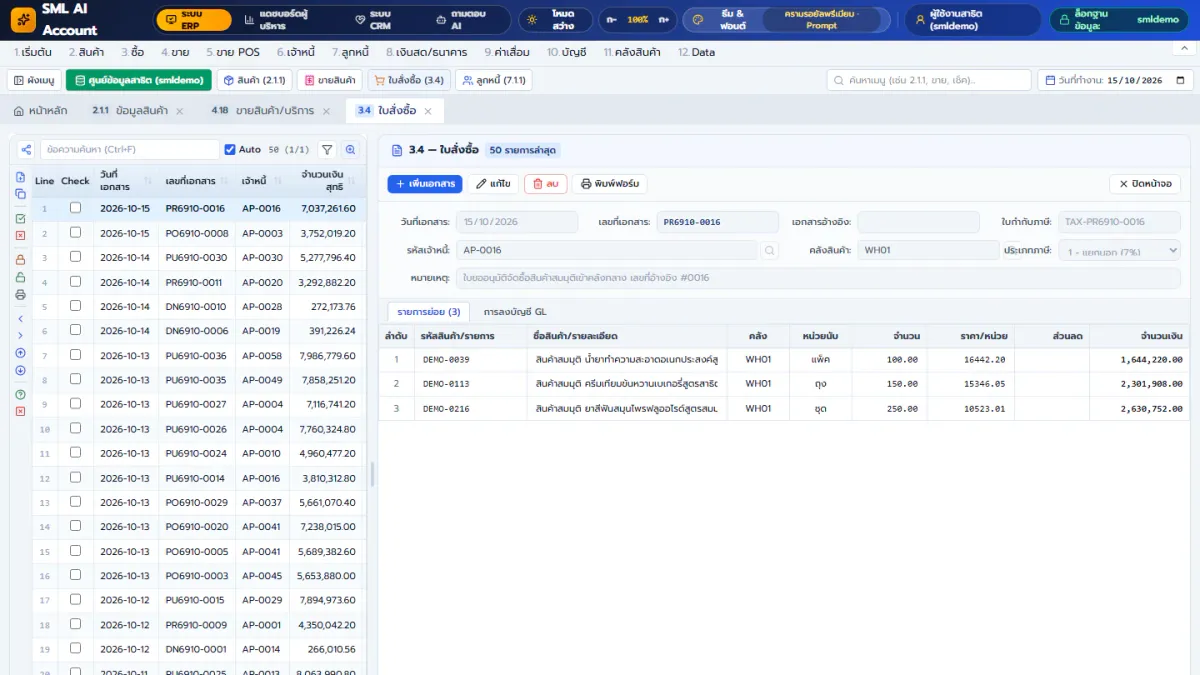Image resolution: width=1200 pixels, height=675 pixels.
Task: Sort the list by the AP creditor column
Action: [262, 180]
